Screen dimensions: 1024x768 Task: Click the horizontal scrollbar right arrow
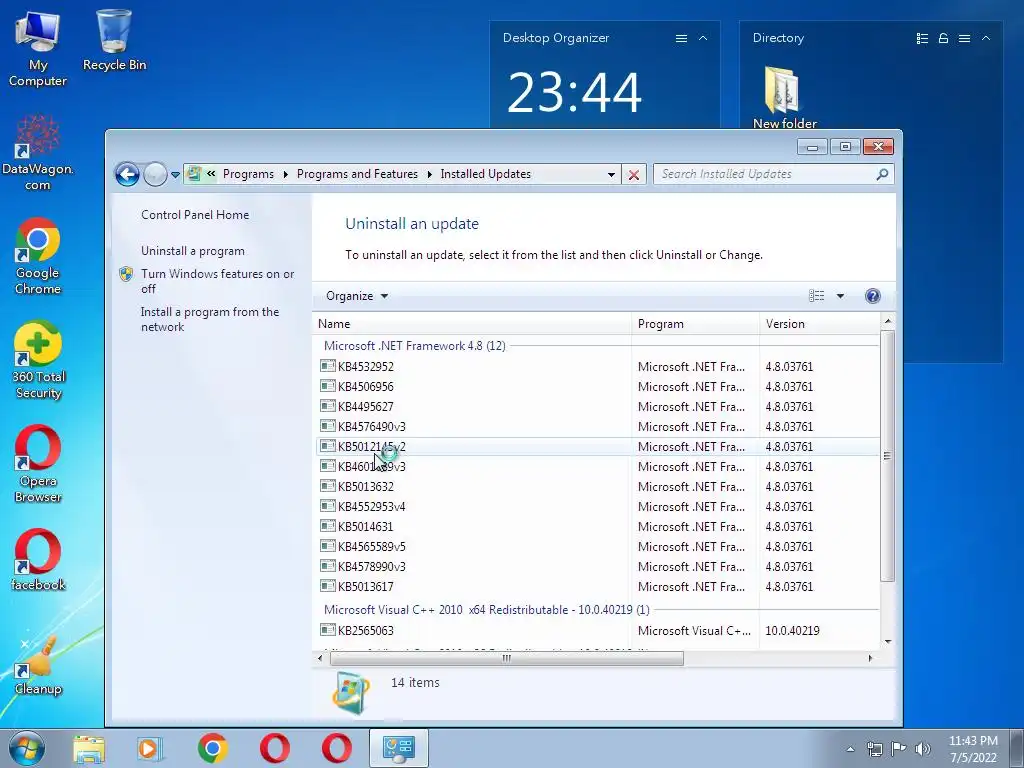coord(870,658)
